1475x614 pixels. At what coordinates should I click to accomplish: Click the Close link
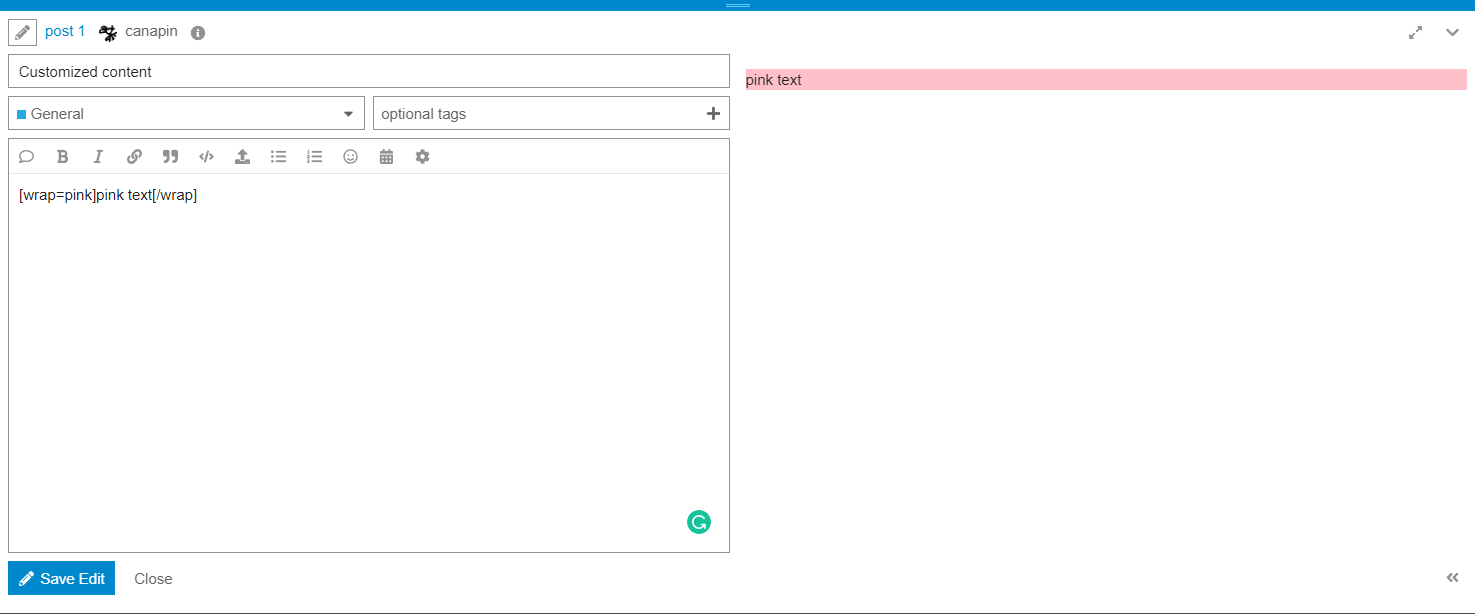153,578
